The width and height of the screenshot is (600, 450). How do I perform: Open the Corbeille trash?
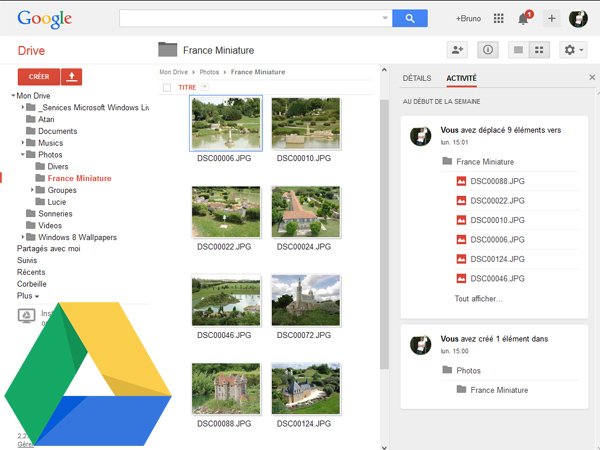[32, 284]
